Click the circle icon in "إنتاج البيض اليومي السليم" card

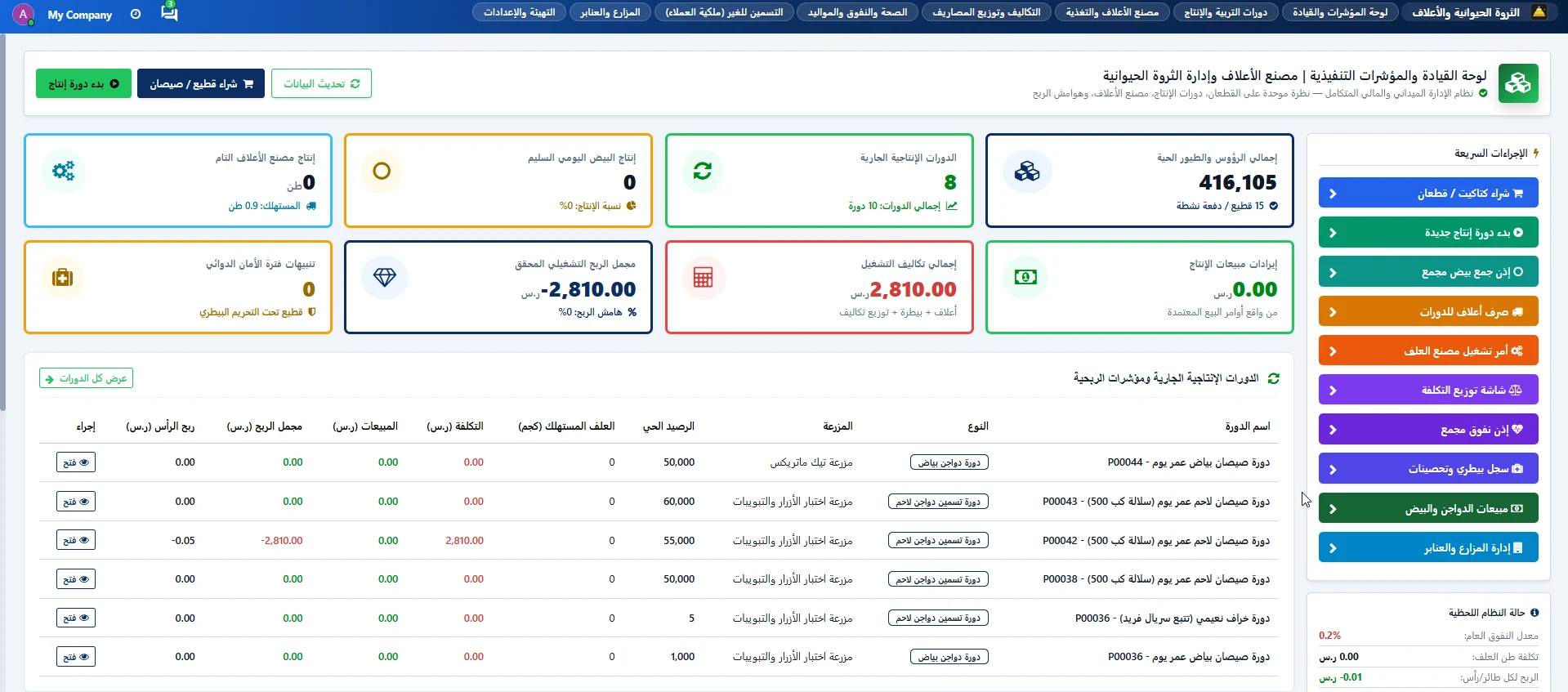(x=382, y=172)
